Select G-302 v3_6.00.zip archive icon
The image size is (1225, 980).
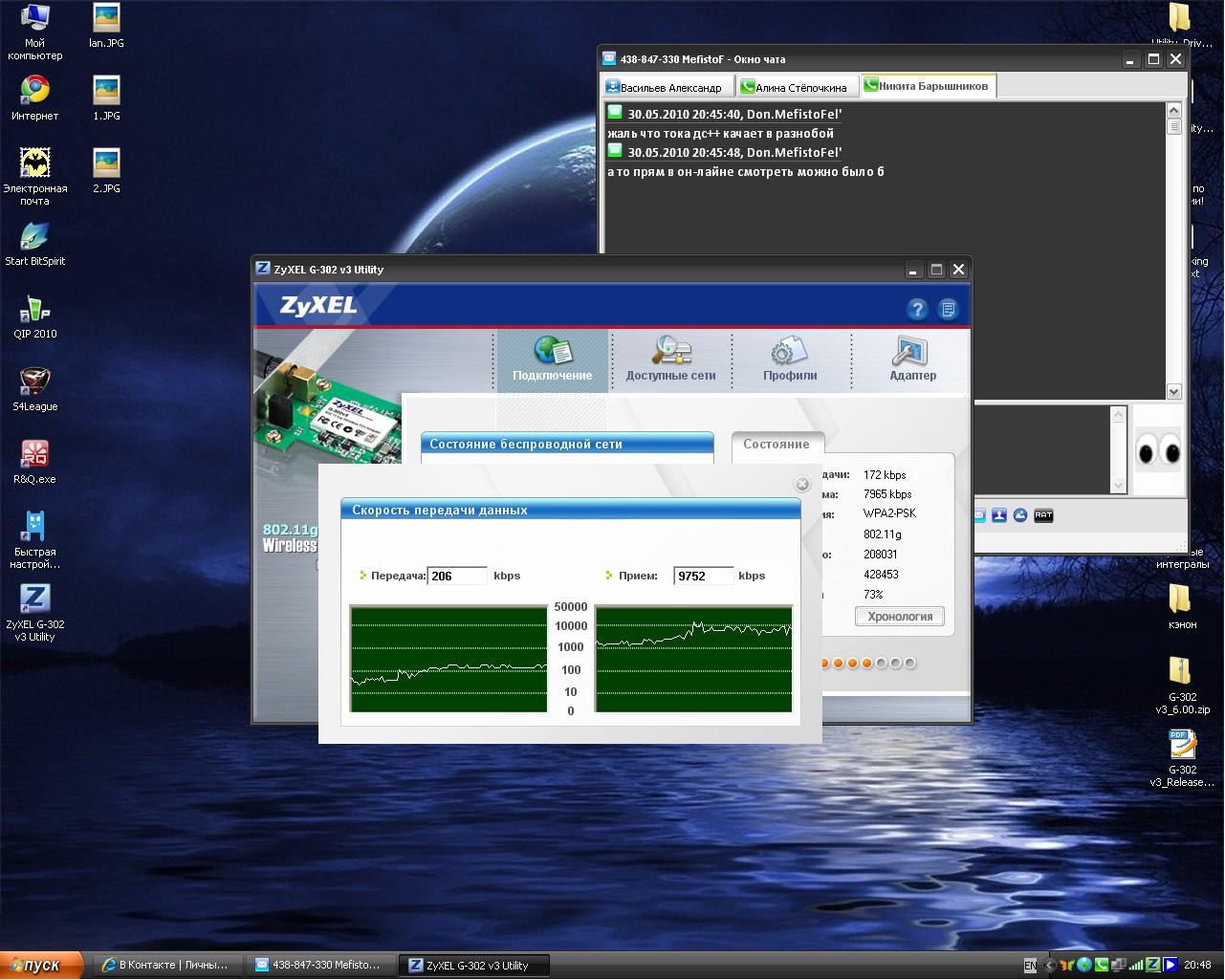click(1183, 686)
